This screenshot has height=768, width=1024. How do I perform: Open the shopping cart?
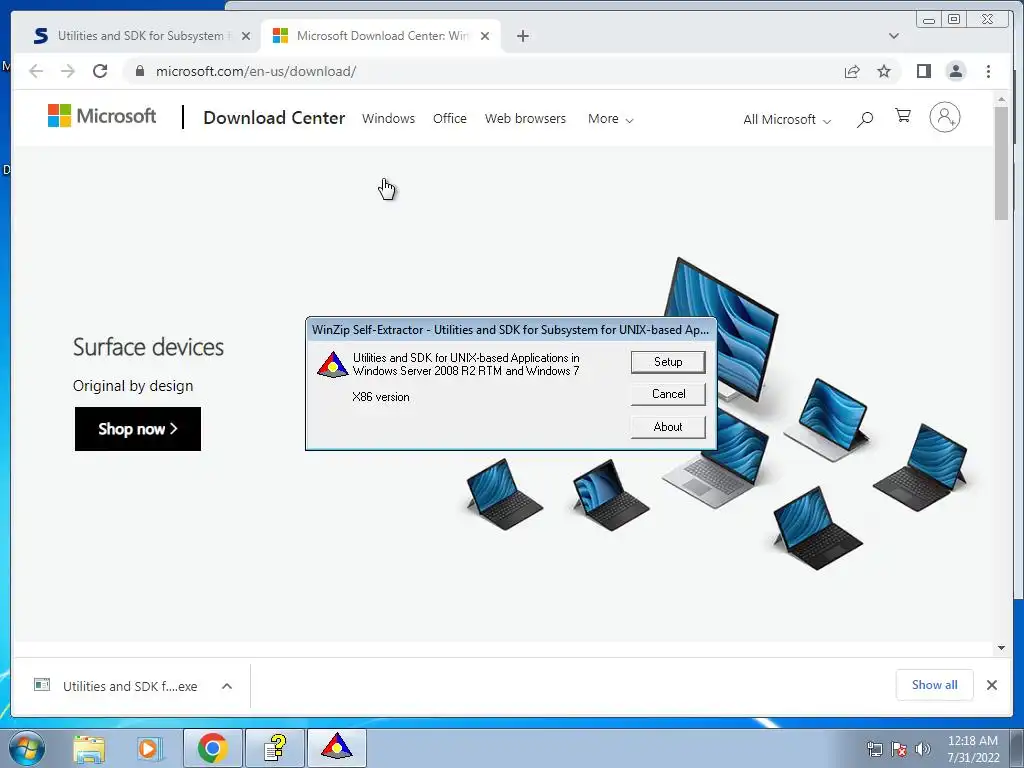pyautogui.click(x=903, y=116)
